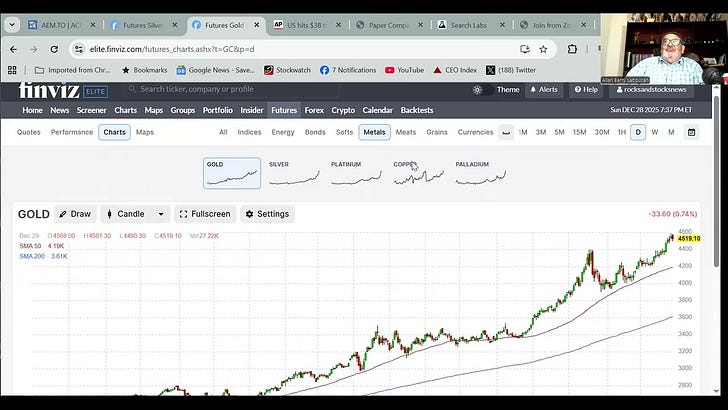The image size is (728, 410).
Task: Switch to the Futures Silver tab
Action: (x=143, y=25)
